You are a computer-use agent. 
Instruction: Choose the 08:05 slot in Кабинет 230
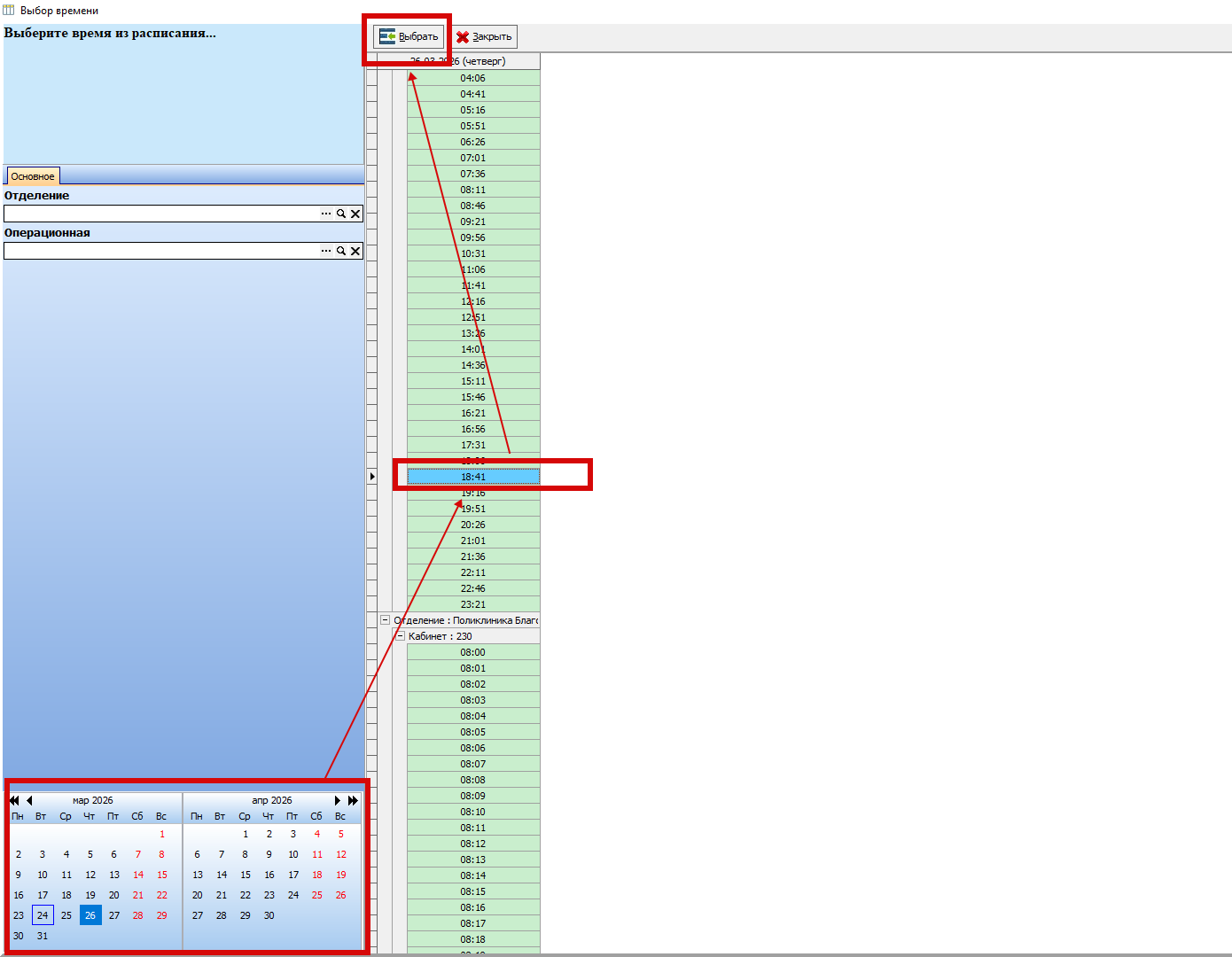tap(472, 732)
